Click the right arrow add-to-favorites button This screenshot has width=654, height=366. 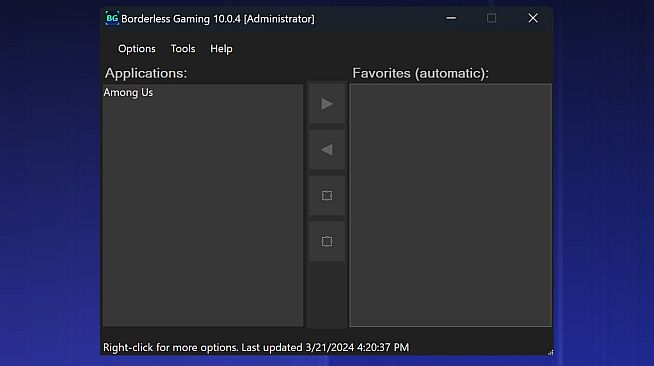pos(327,104)
